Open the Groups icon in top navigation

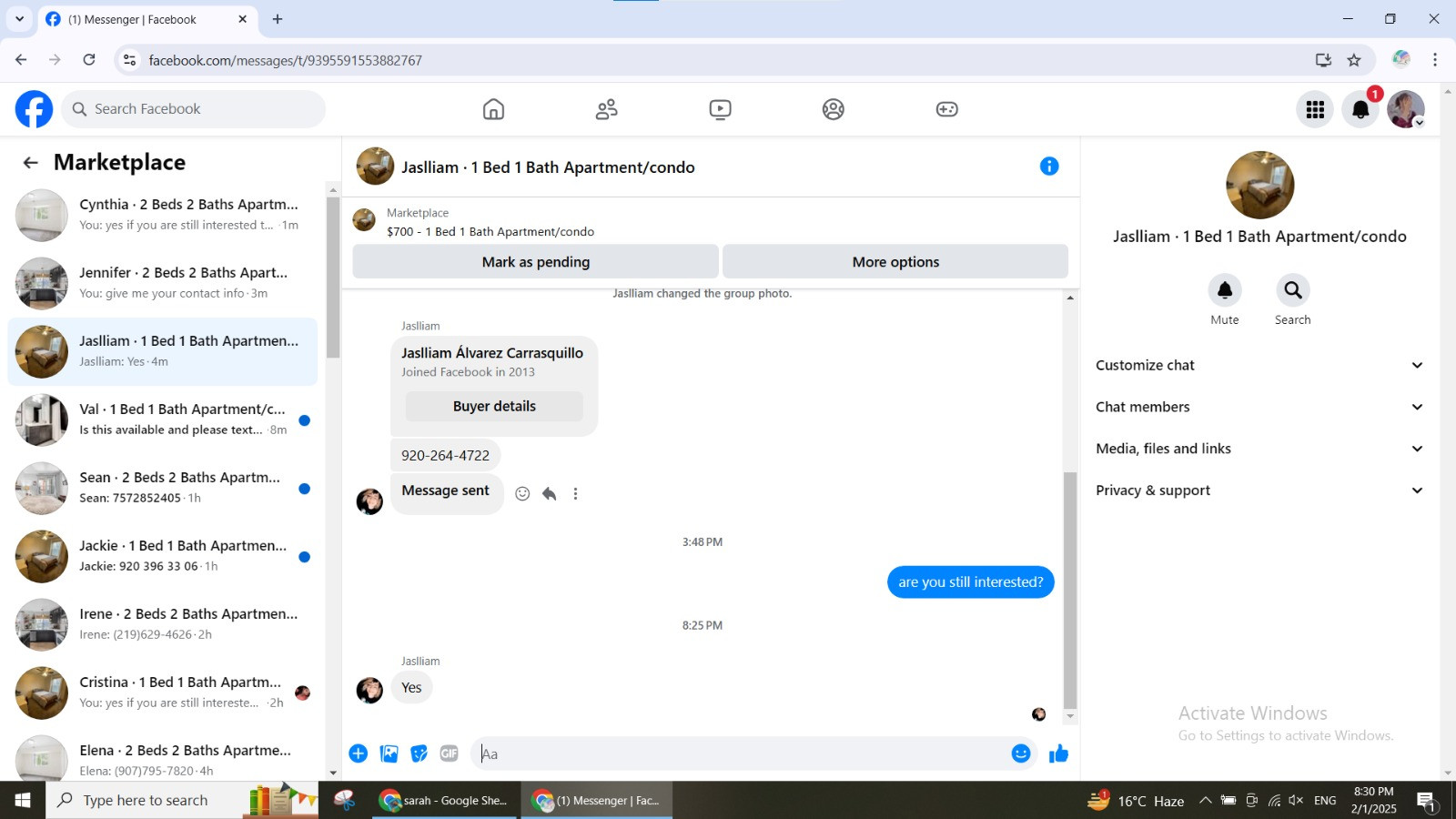834,109
